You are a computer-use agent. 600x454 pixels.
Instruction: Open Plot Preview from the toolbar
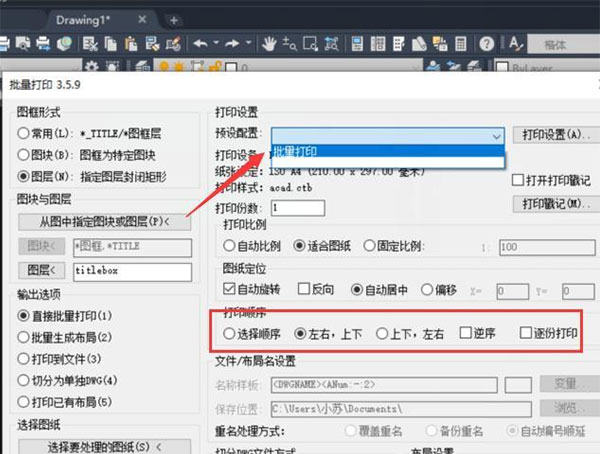click(x=23, y=44)
